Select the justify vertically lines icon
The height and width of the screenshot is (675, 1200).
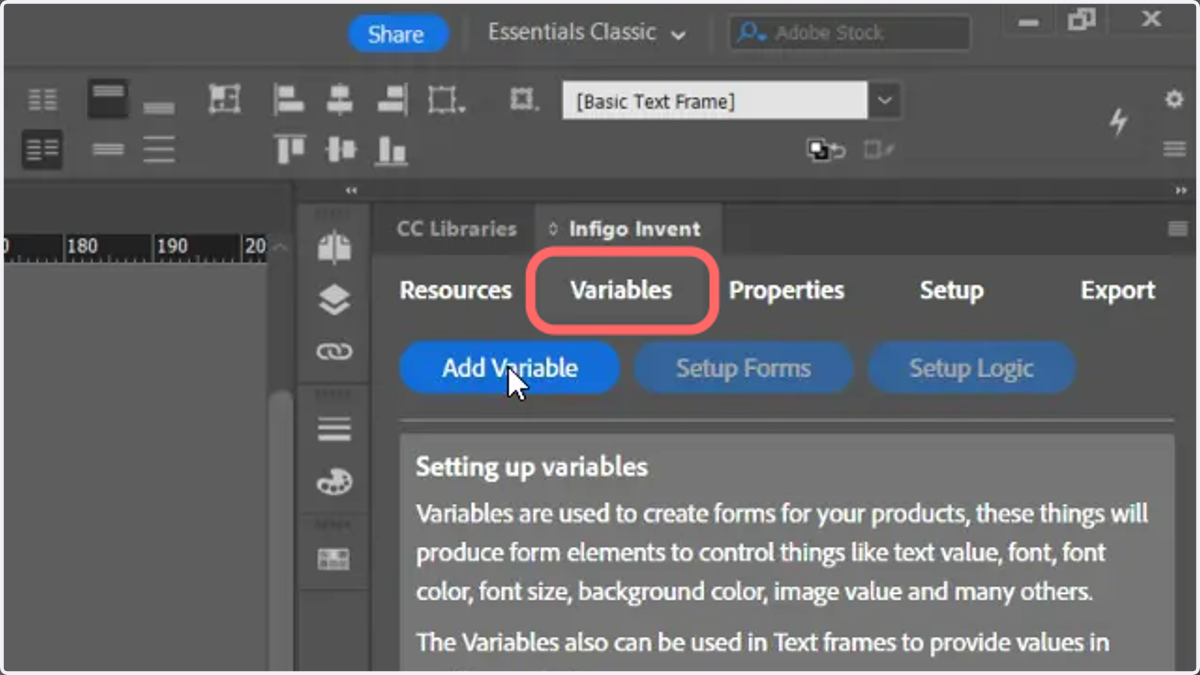click(x=159, y=150)
